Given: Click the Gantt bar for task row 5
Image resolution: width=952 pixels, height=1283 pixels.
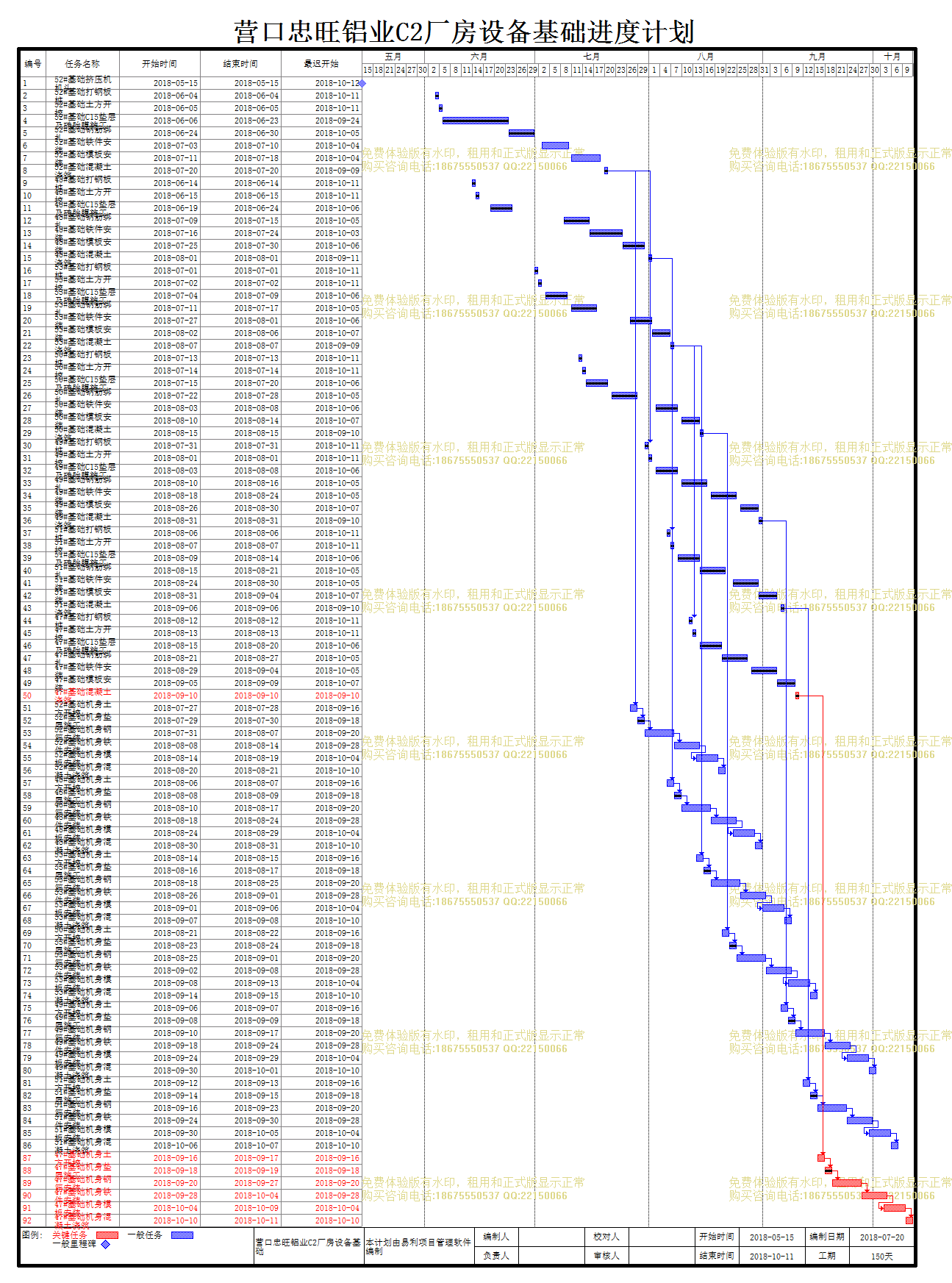Looking at the screenshot, I should coord(521,133).
